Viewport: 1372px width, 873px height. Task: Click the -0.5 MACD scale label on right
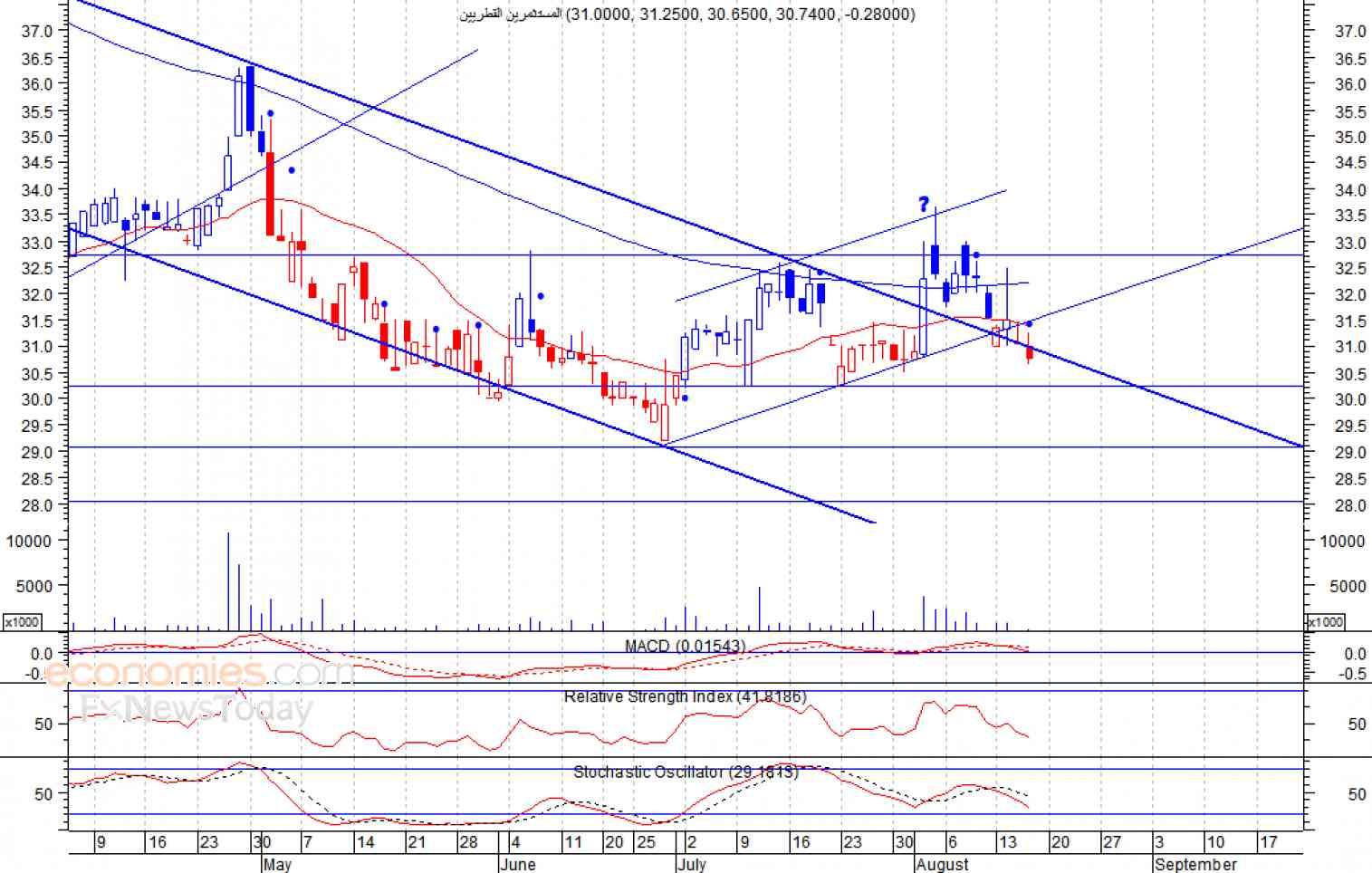coord(1354,674)
